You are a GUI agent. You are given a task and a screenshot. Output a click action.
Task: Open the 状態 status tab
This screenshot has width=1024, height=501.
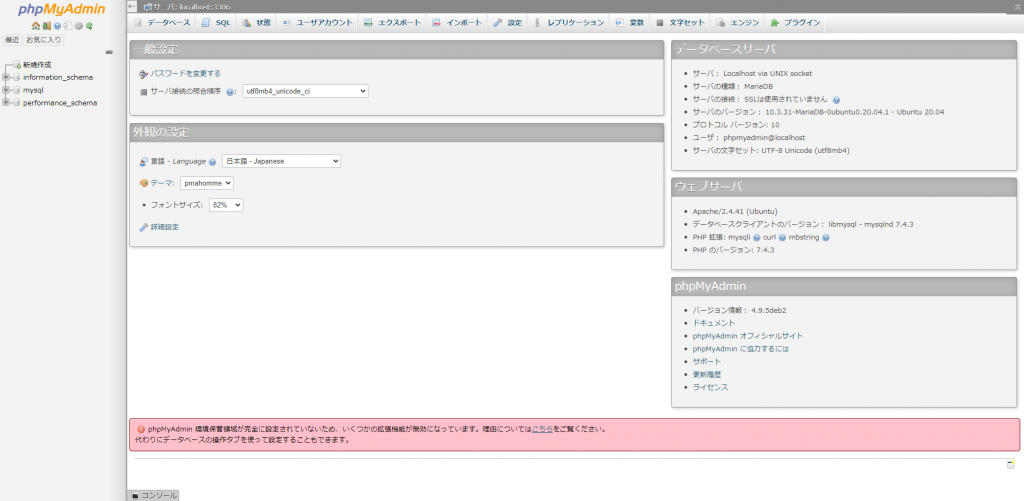[256, 23]
